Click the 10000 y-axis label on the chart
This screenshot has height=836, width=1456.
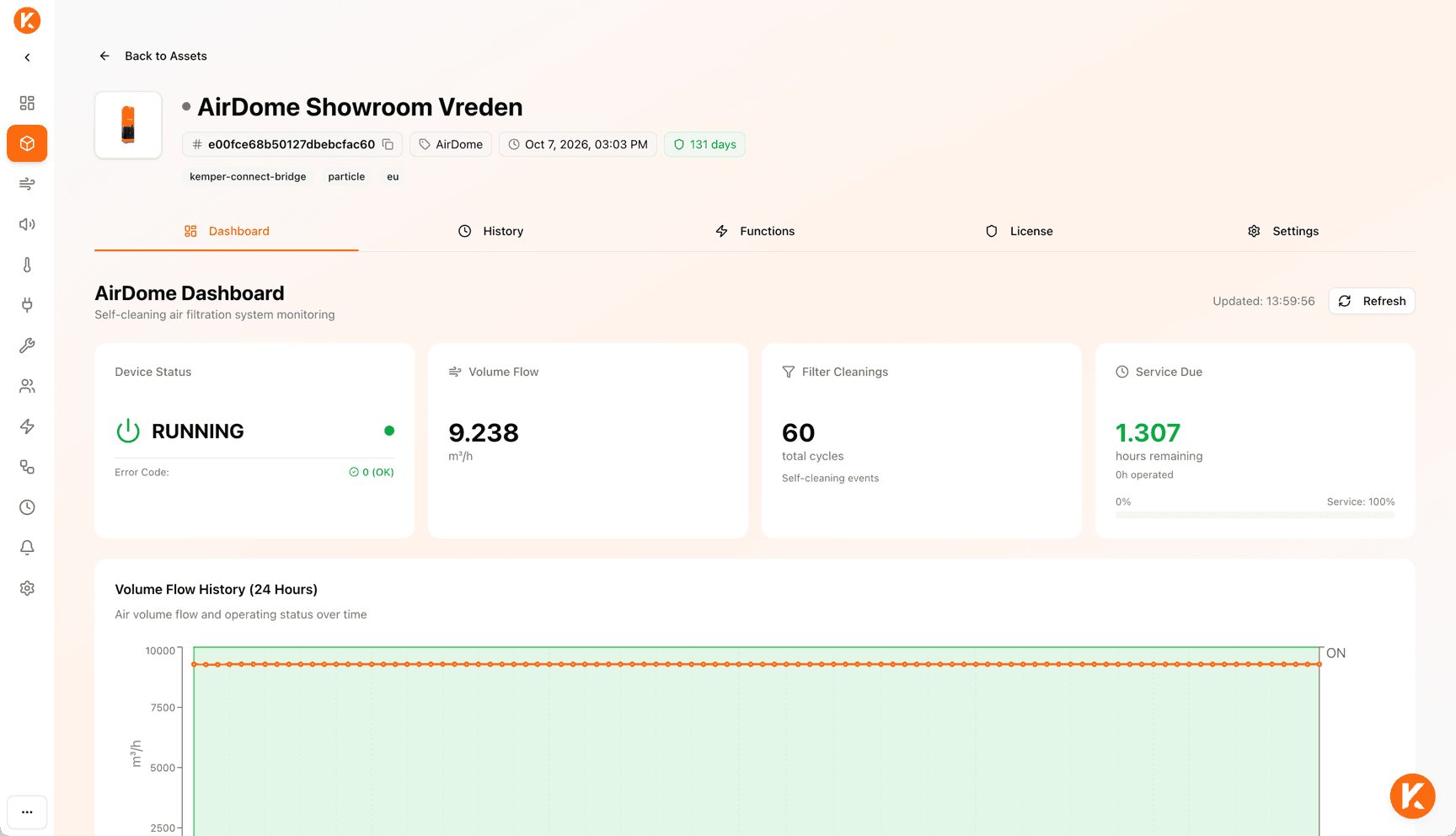[160, 651]
